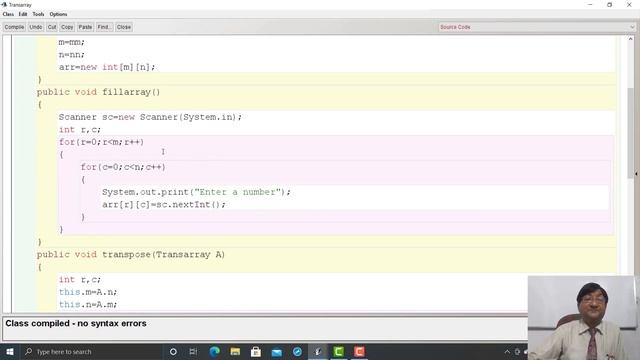Screen dimensions: 640x360
Task: Click the Windows Start button
Action: pyautogui.click(x=10, y=351)
